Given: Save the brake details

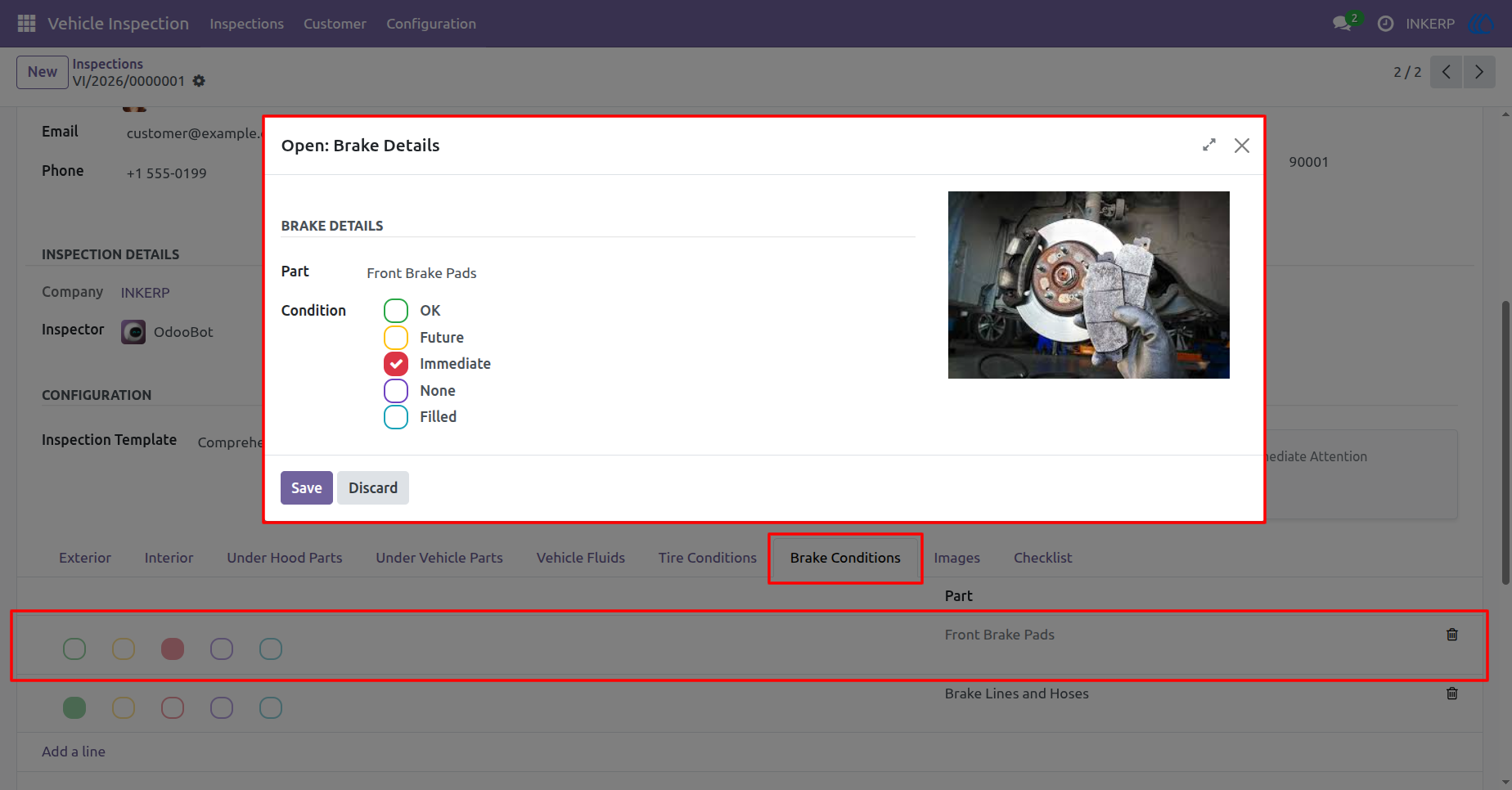Looking at the screenshot, I should tap(307, 488).
